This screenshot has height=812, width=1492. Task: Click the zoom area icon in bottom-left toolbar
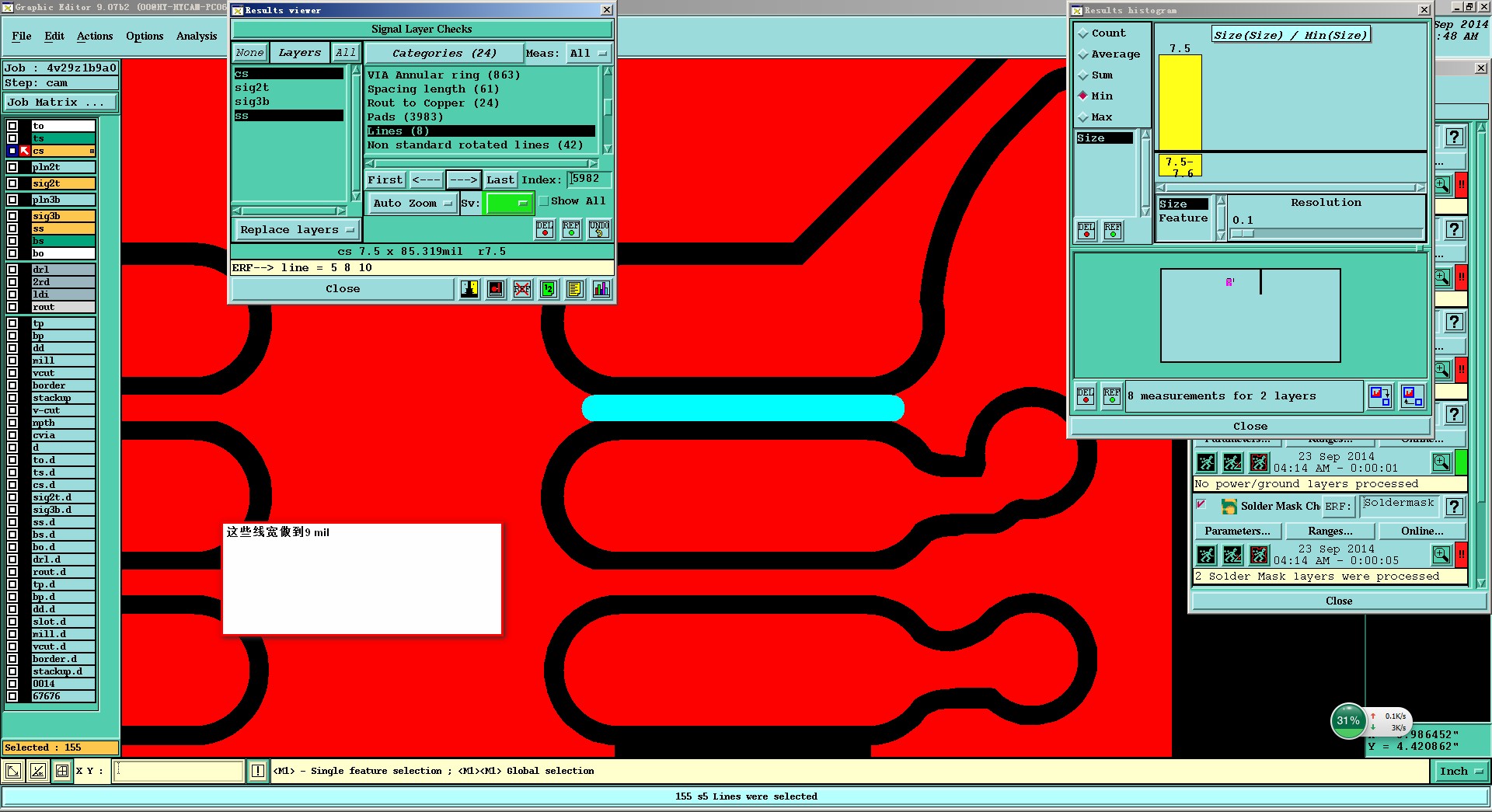point(13,771)
